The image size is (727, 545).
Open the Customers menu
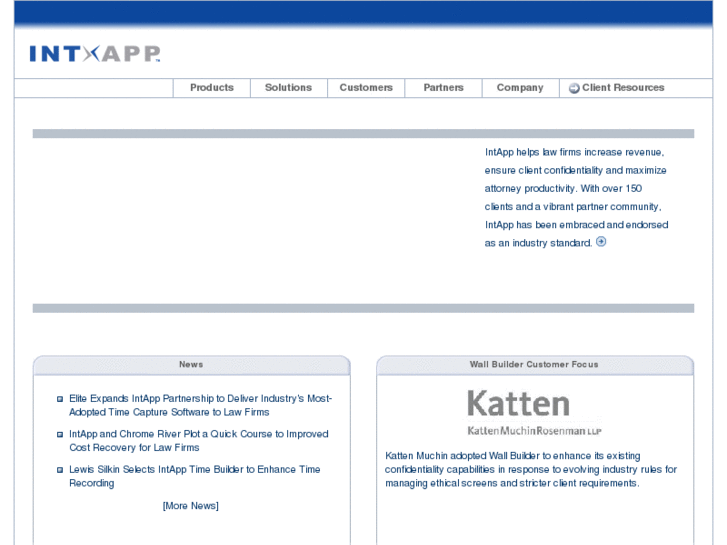point(366,88)
